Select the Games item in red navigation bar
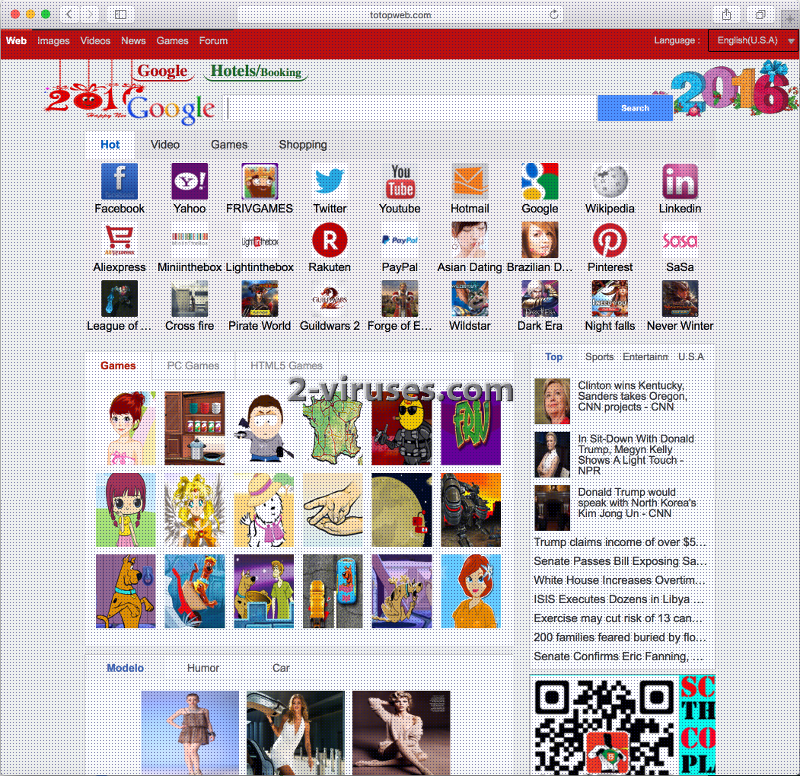This screenshot has width=800, height=776. [172, 41]
